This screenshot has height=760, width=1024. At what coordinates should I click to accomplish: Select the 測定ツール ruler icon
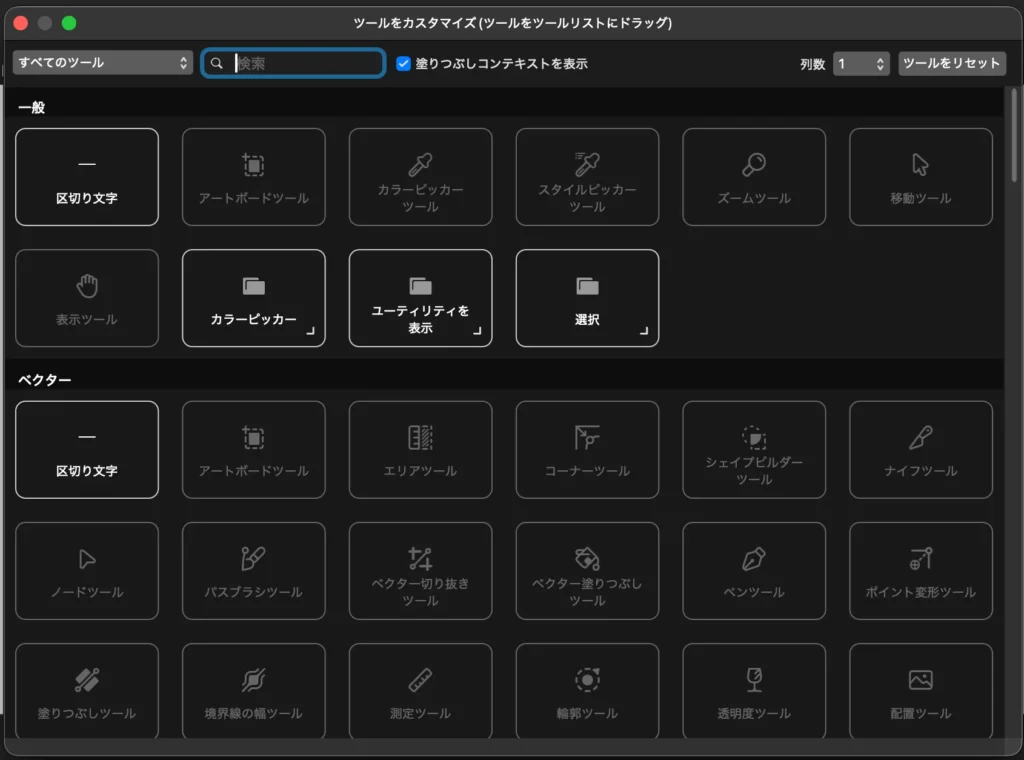(x=420, y=680)
